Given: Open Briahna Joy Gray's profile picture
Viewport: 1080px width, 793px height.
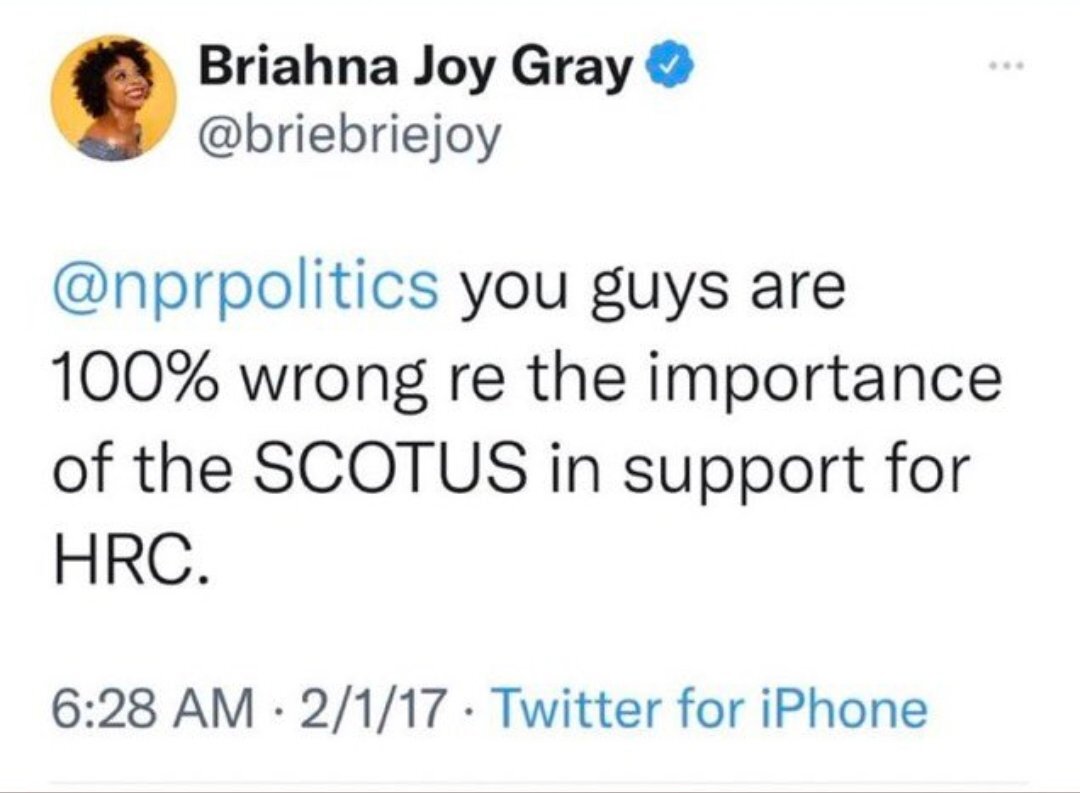Looking at the screenshot, I should 114,98.
